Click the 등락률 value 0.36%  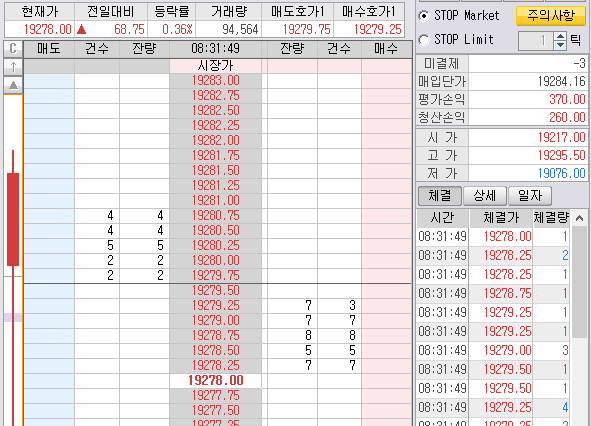click(x=177, y=29)
